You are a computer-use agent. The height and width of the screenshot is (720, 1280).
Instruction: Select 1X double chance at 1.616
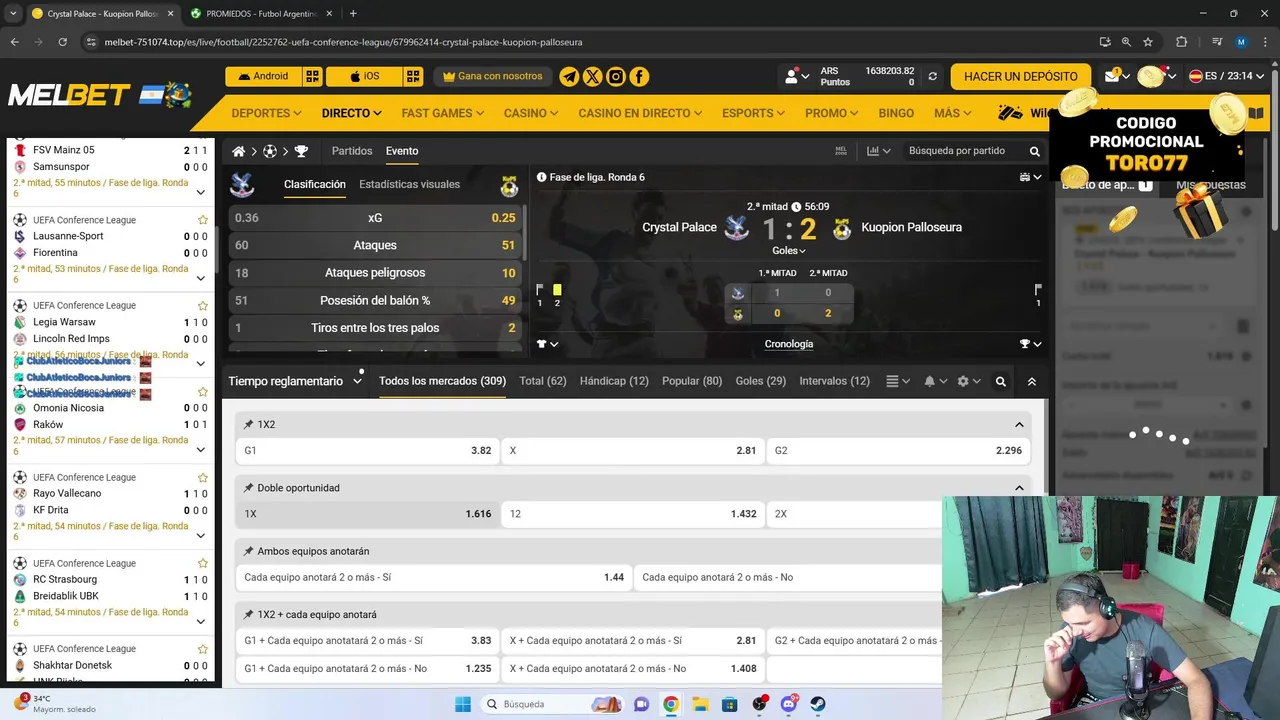click(367, 514)
